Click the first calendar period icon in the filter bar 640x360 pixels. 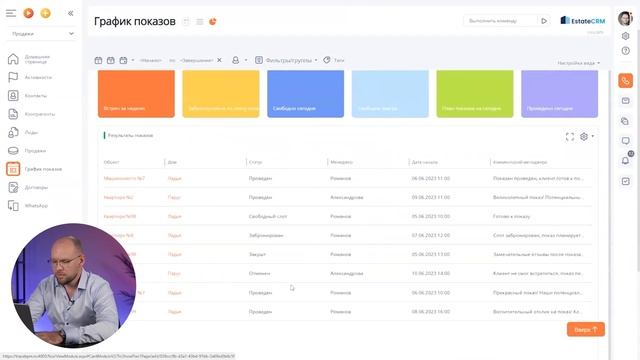click(98, 60)
